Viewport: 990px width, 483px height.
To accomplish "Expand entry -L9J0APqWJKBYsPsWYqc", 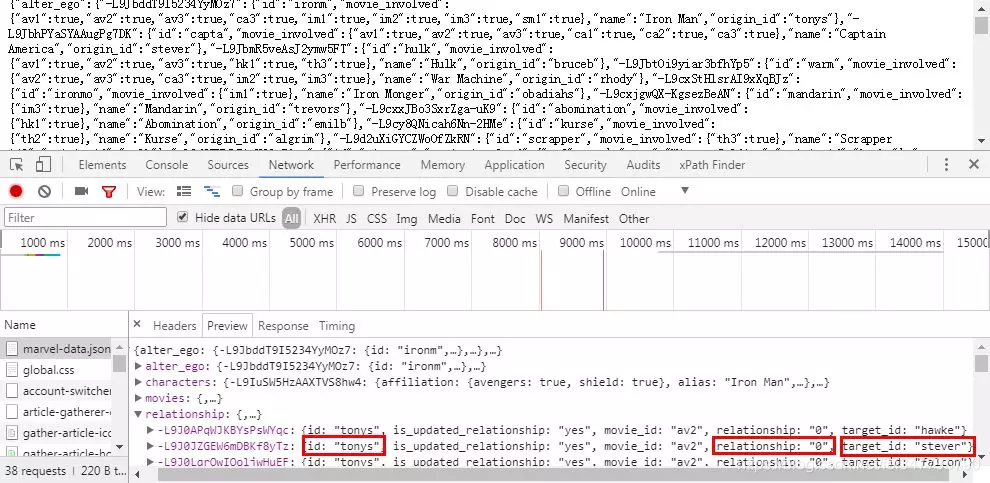I will tap(150, 430).
